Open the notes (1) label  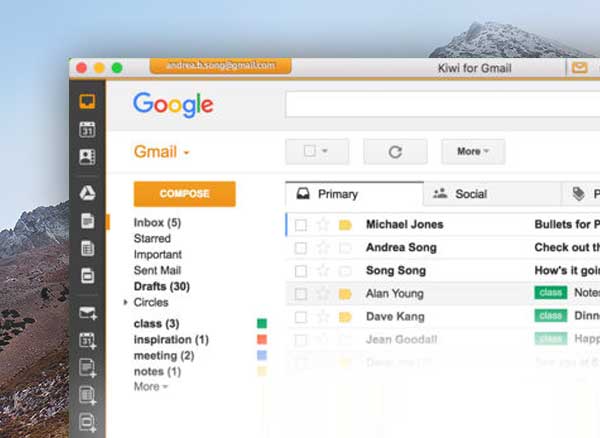(157, 371)
